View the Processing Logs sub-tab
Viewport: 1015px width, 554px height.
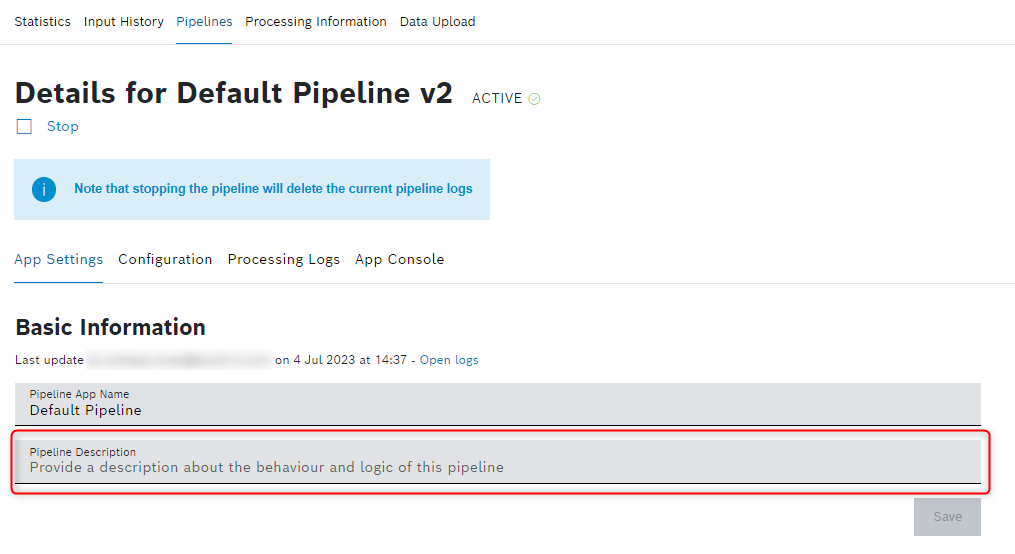[283, 260]
